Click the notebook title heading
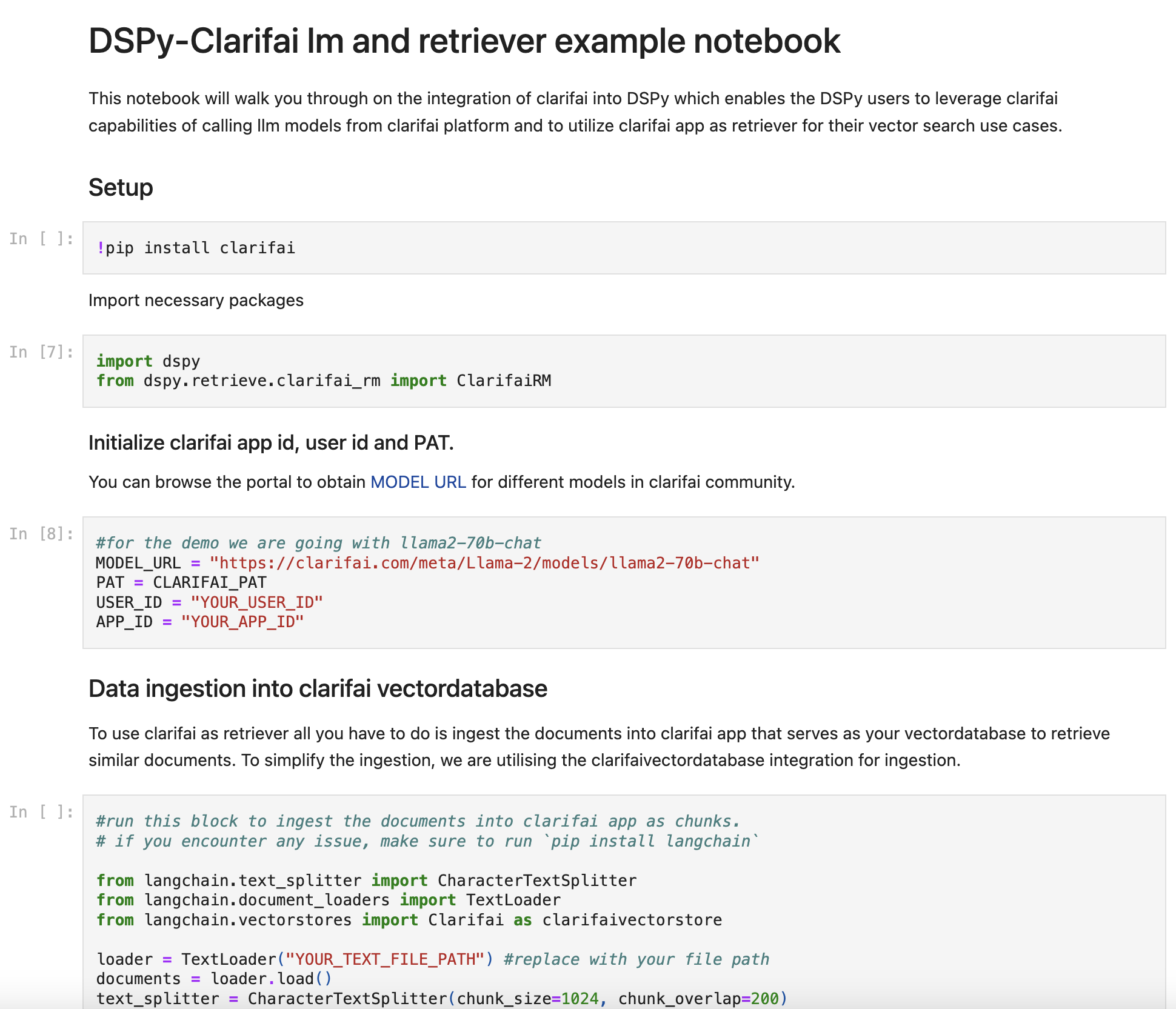The image size is (1176, 1009). (464, 41)
